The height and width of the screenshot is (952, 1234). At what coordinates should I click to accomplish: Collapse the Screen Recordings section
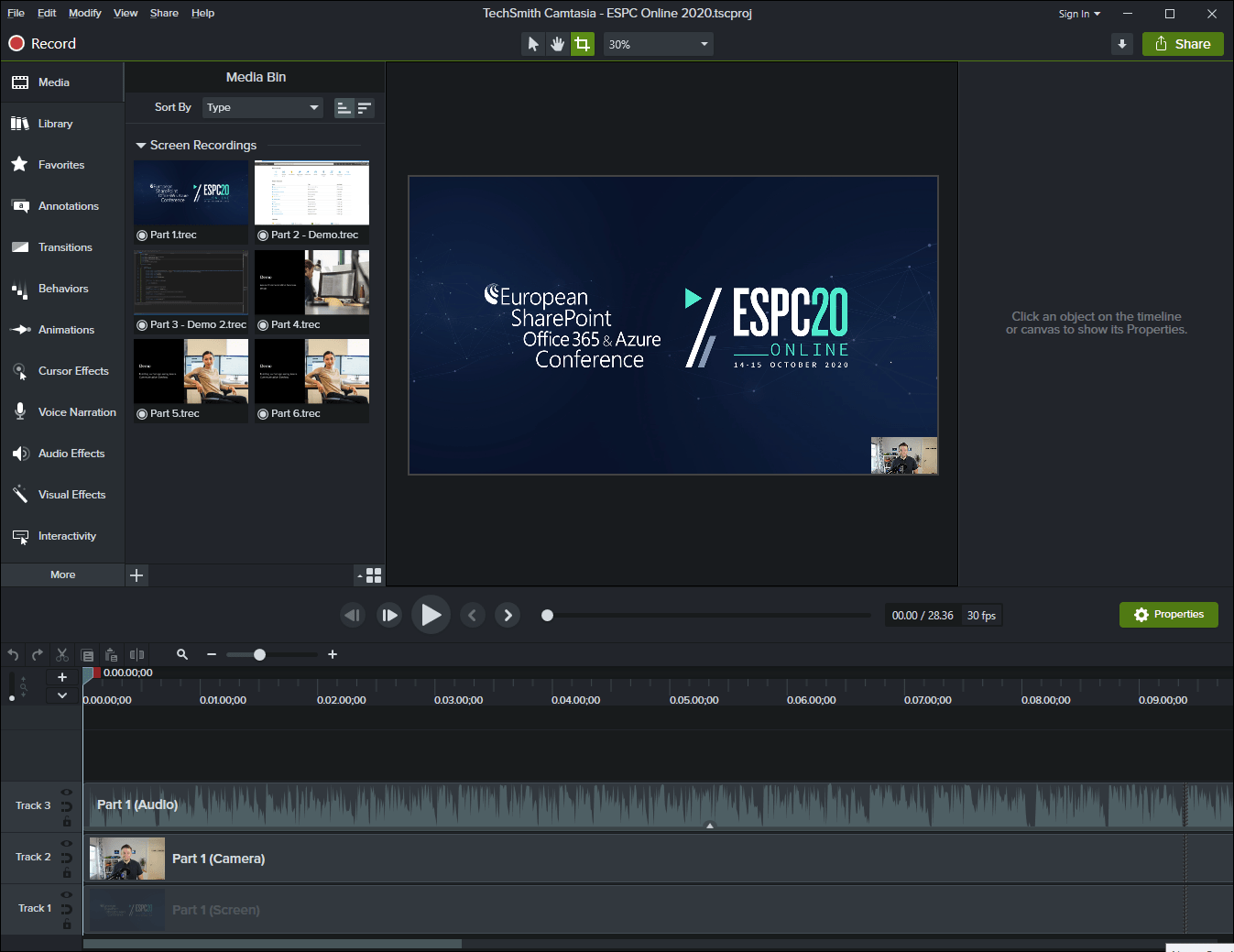141,146
